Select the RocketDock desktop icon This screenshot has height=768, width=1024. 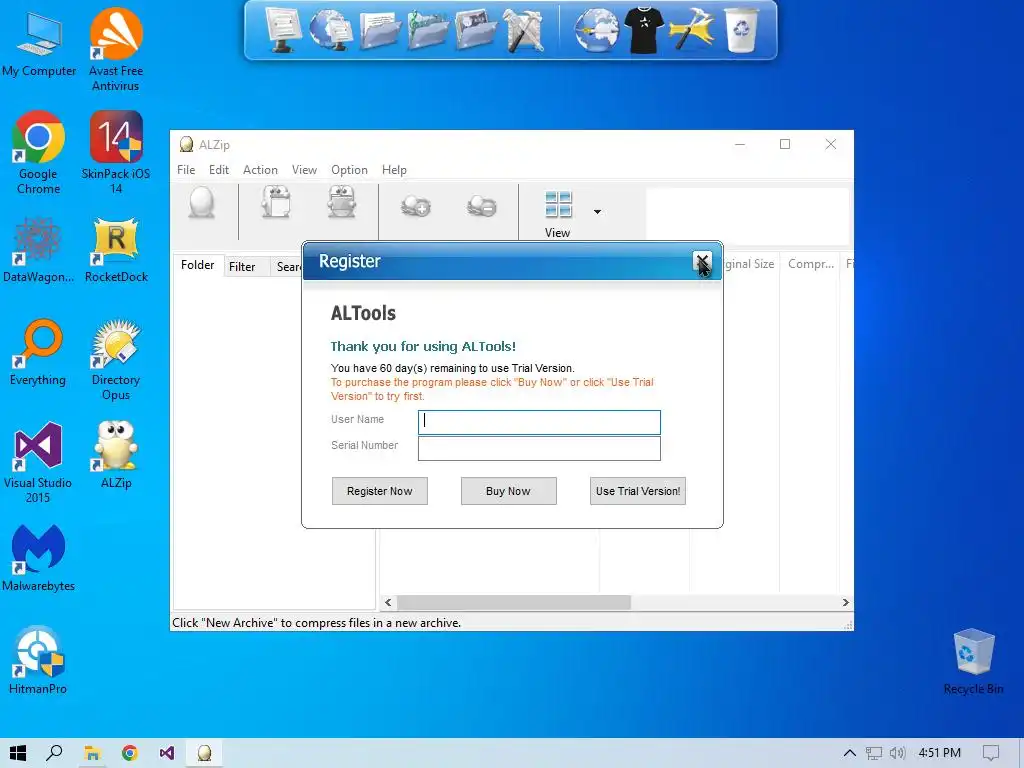coord(116,250)
